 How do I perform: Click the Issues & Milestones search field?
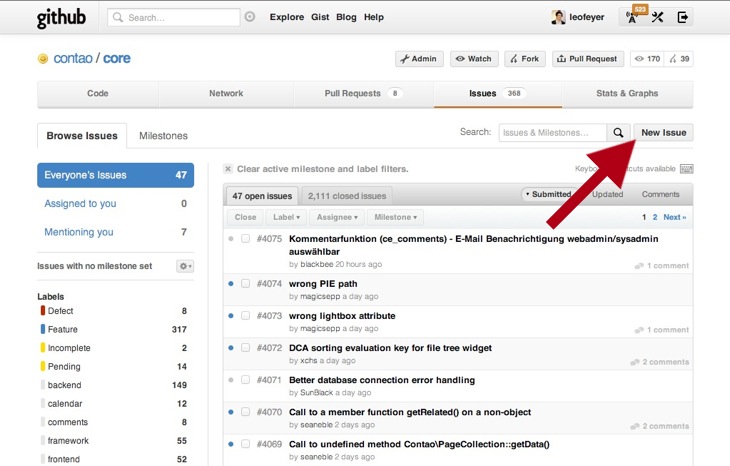click(553, 133)
